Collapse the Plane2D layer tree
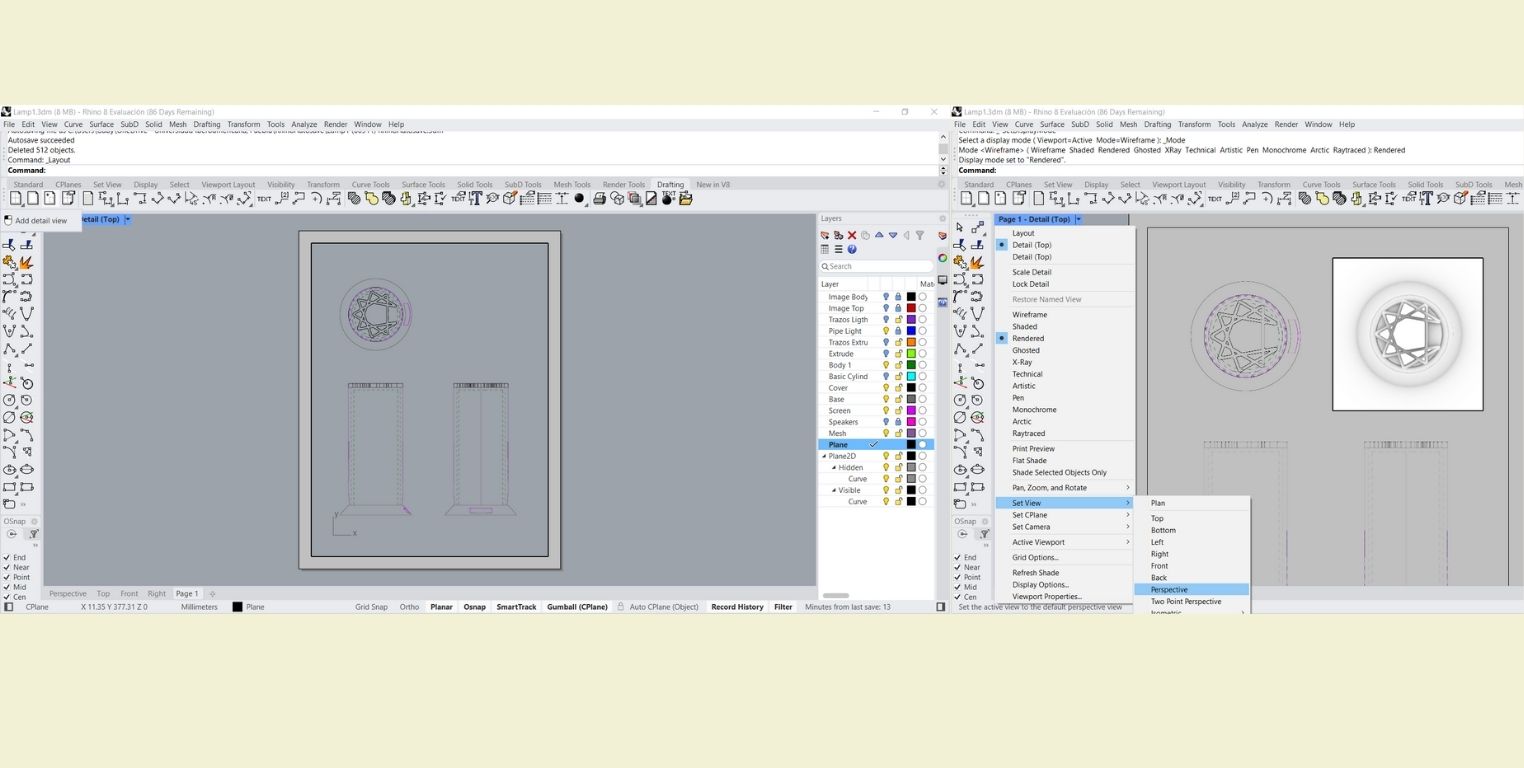The width and height of the screenshot is (1524, 768). click(824, 456)
